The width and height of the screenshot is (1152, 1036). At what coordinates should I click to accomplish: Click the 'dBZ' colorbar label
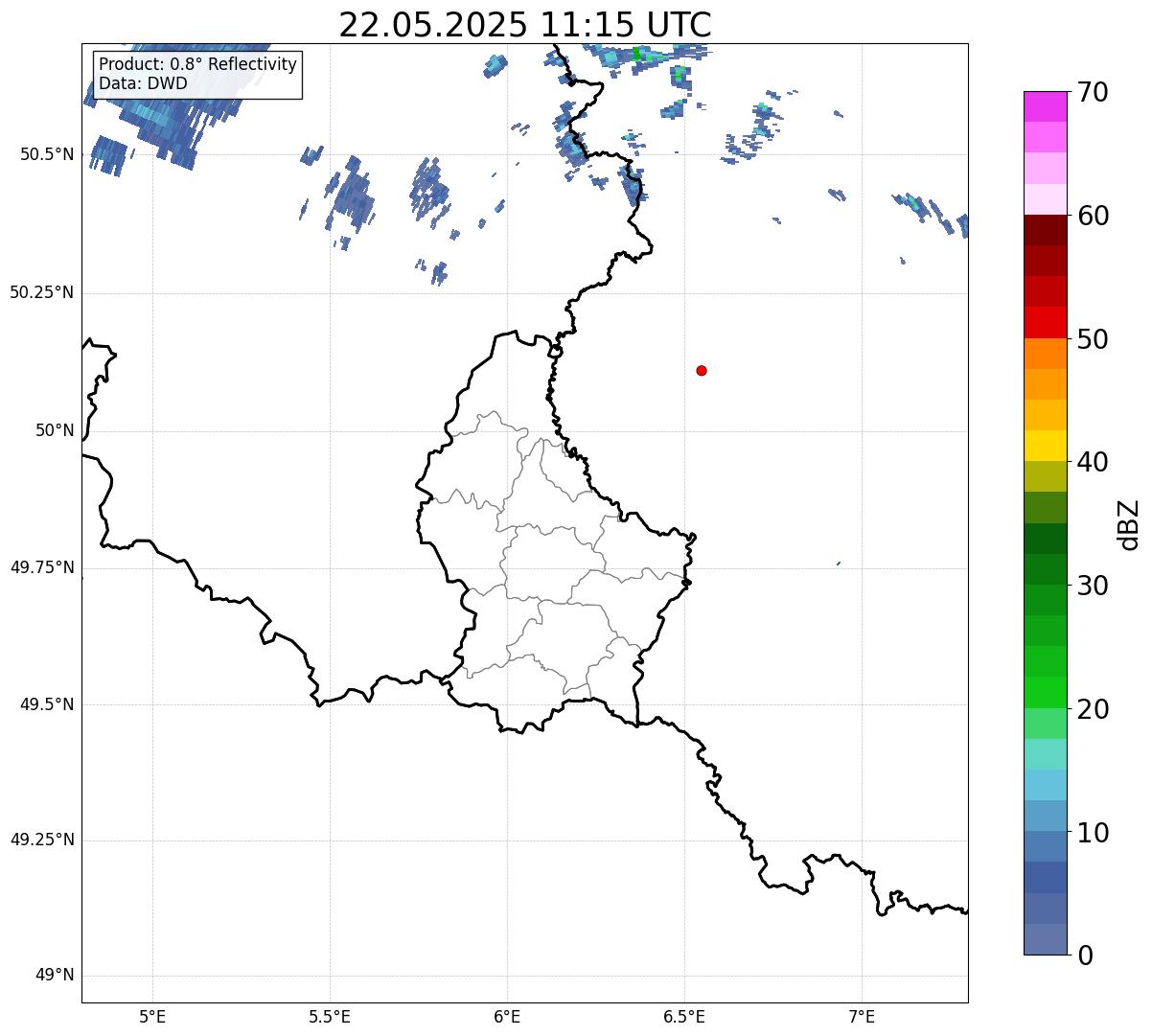click(1129, 524)
